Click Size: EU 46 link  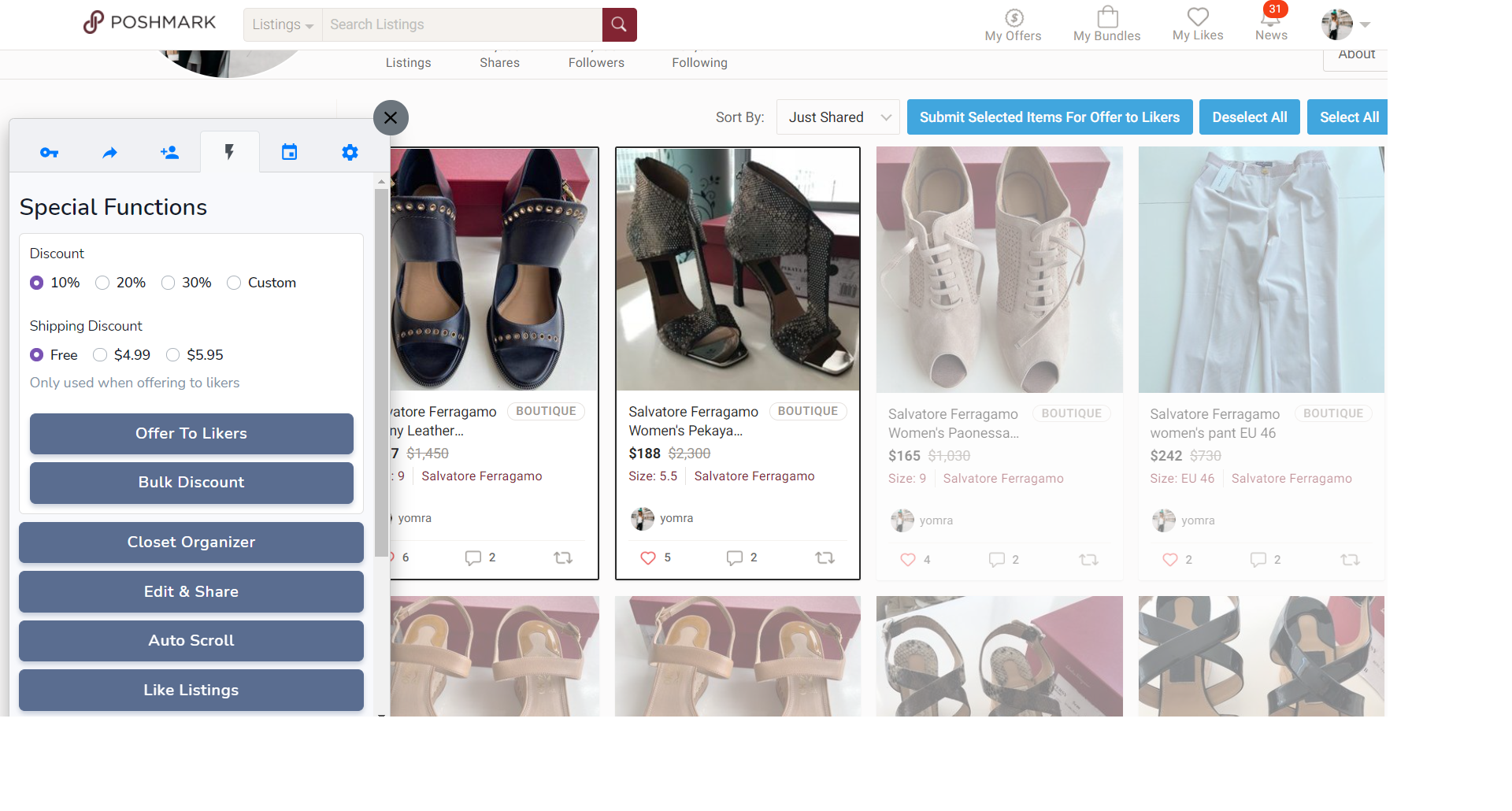coord(1182,479)
